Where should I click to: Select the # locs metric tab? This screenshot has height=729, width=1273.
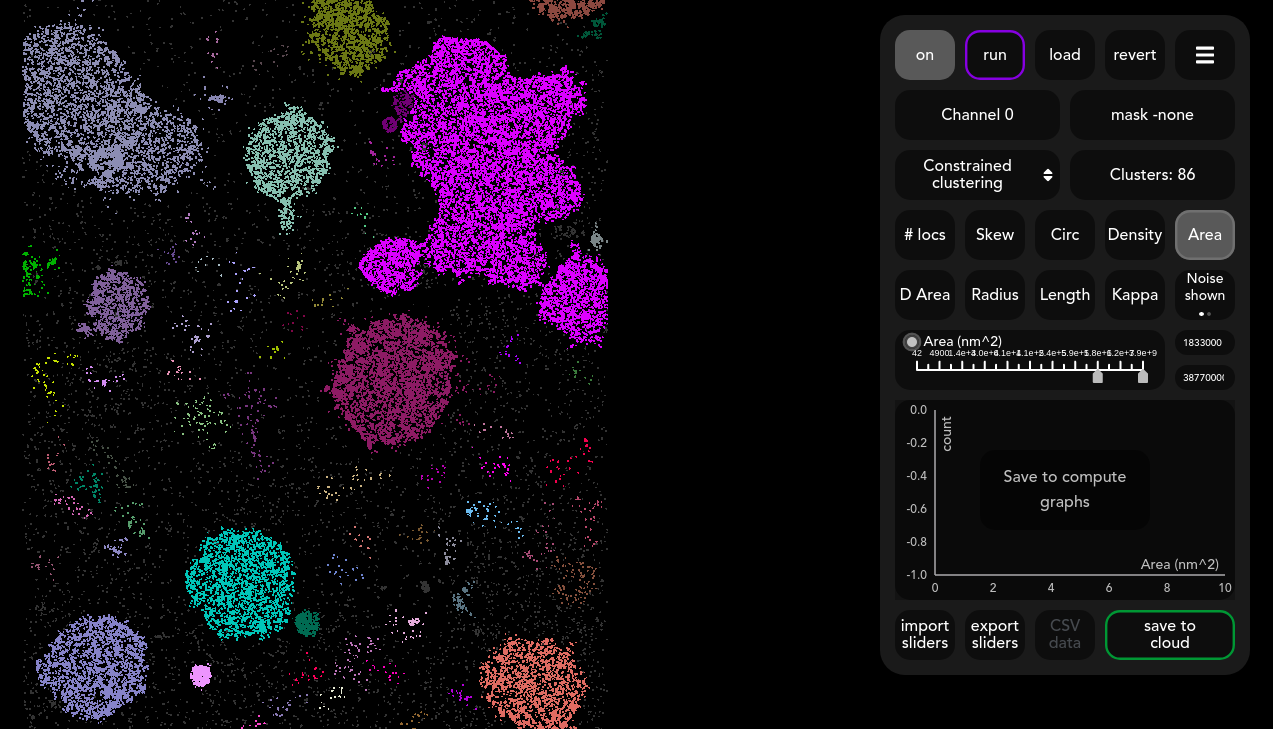click(x=925, y=235)
